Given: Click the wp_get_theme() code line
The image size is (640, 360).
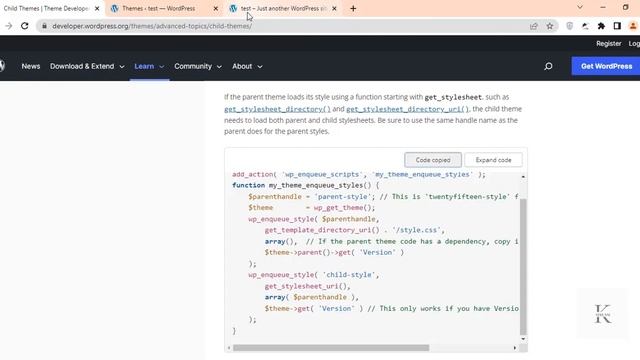Looking at the screenshot, I should [x=311, y=208].
